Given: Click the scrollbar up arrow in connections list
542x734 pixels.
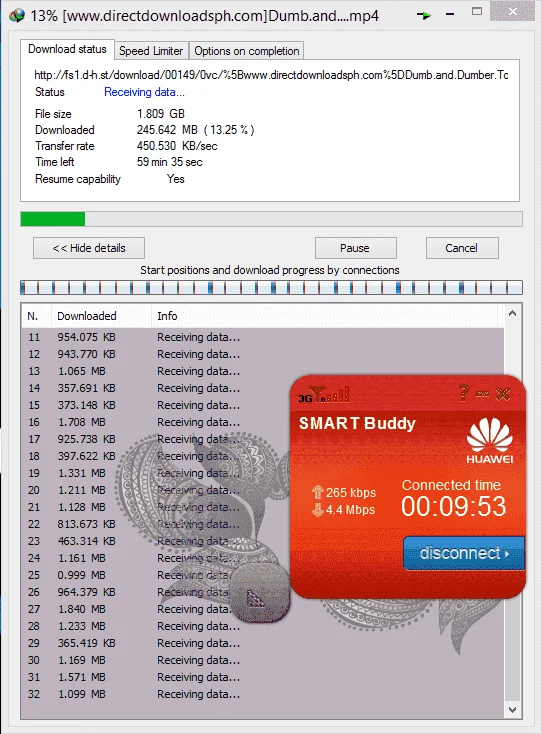Looking at the screenshot, I should pyautogui.click(x=513, y=313).
